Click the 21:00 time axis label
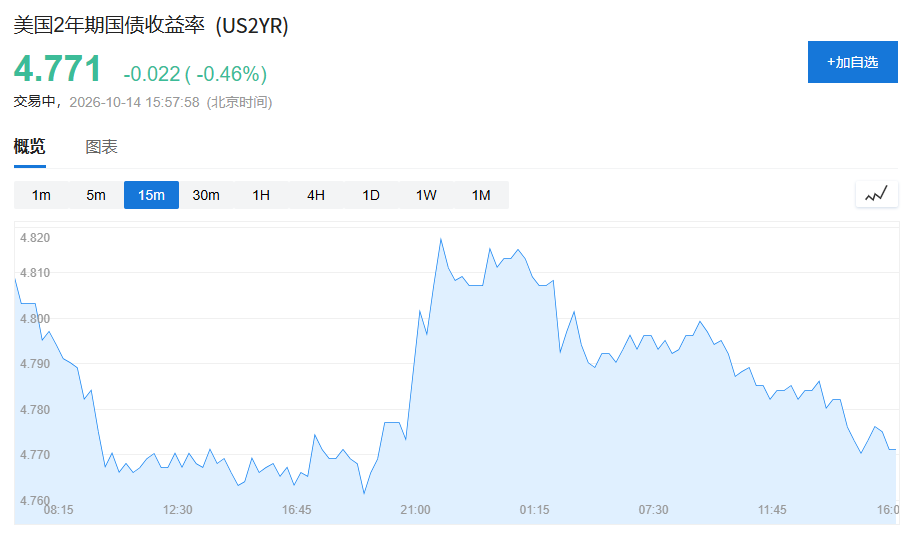 pos(415,509)
